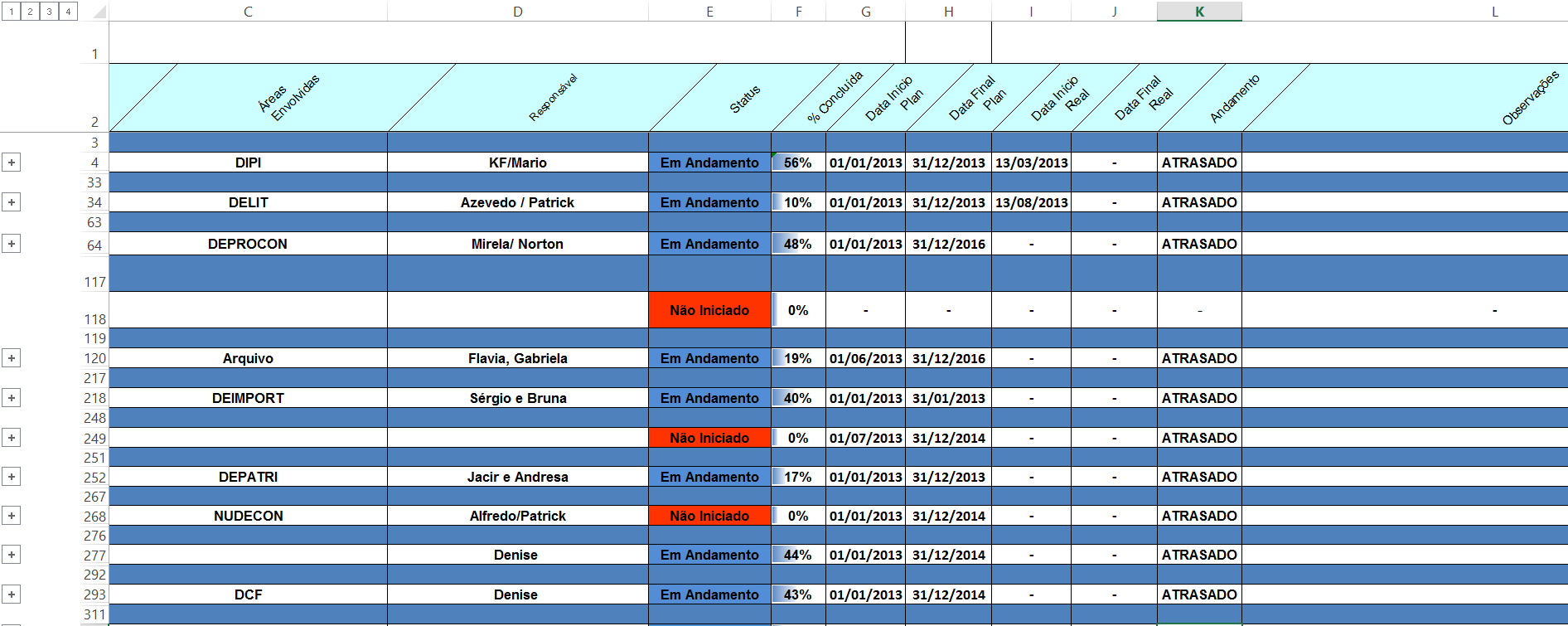Select column K header
Image resolution: width=1568 pixels, height=626 pixels.
click(x=1199, y=12)
